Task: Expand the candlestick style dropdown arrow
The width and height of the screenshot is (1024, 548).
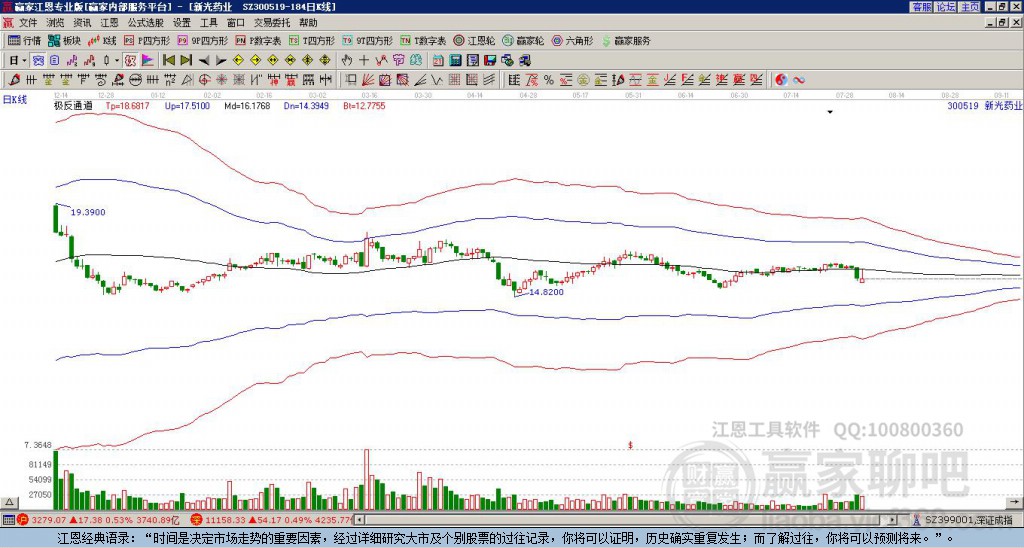Action: [x=117, y=61]
